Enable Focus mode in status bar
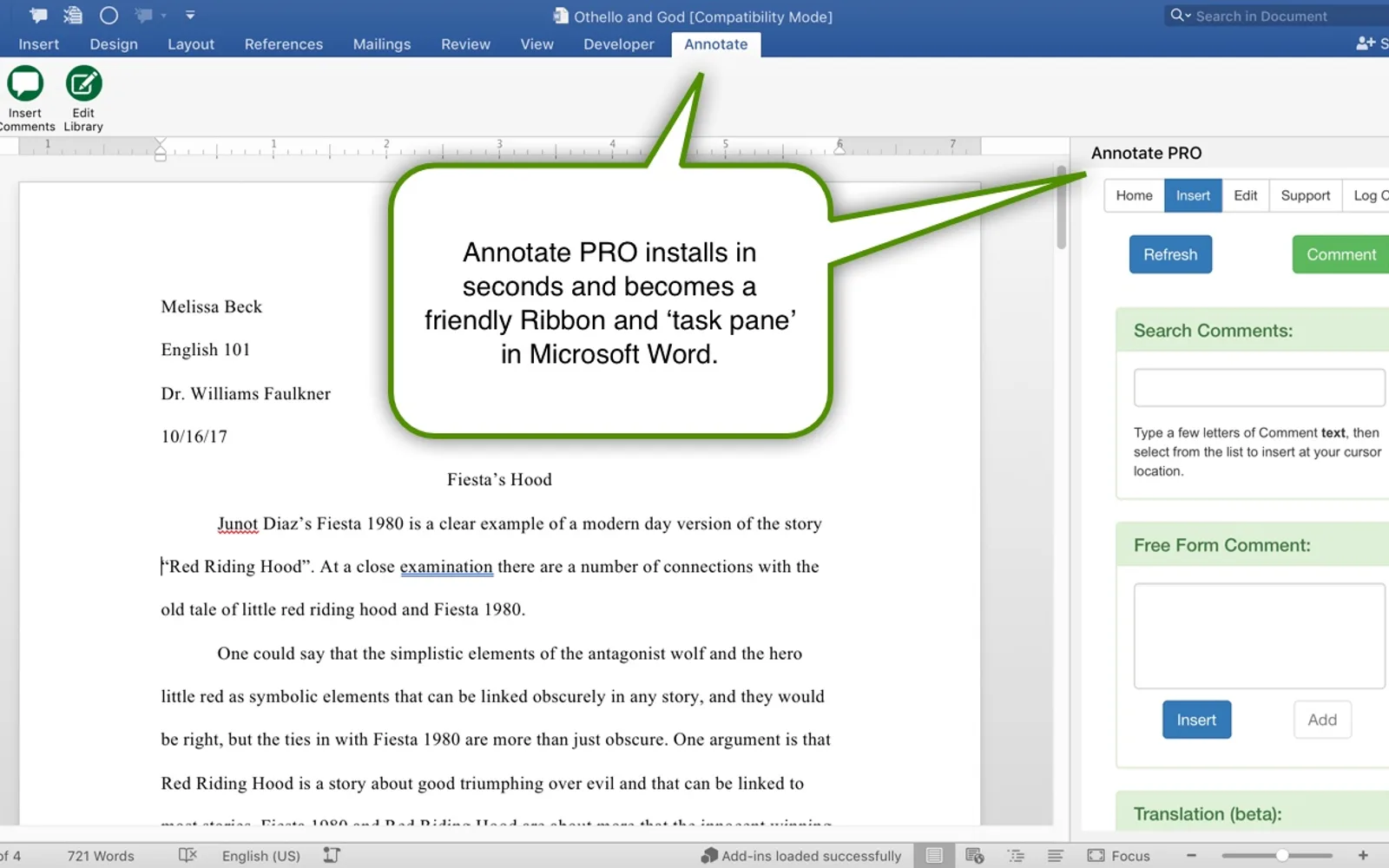This screenshot has width=1389, height=868. pyautogui.click(x=1119, y=856)
